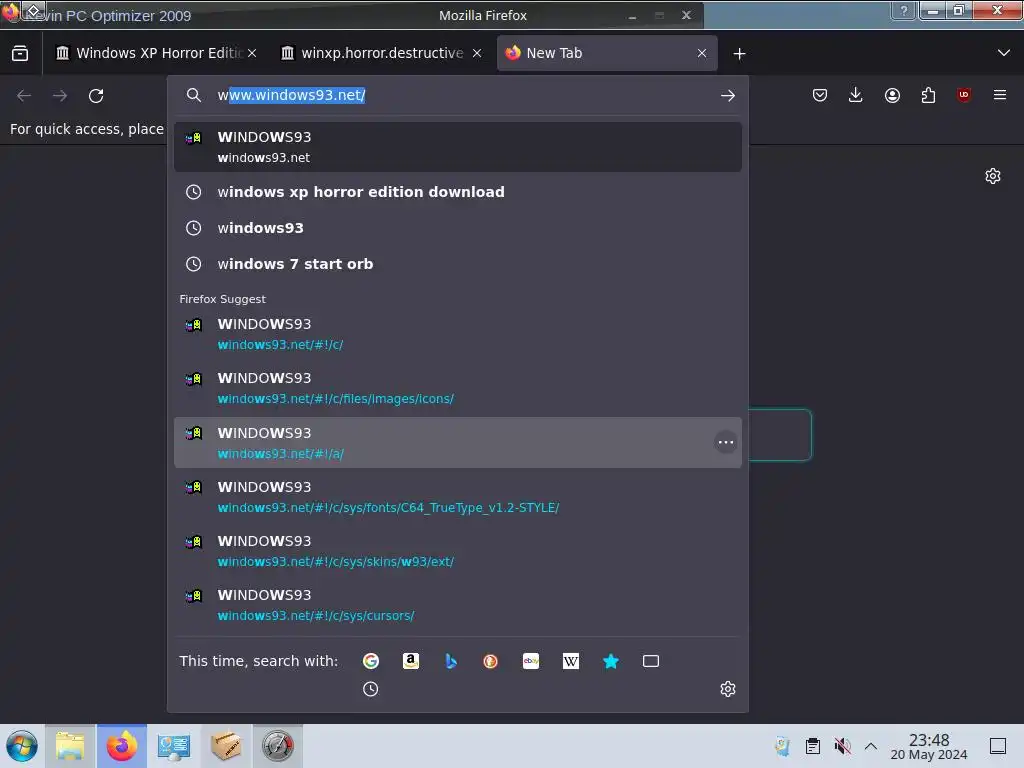
Task: Open the update notifier tray icon
Action: click(782, 746)
